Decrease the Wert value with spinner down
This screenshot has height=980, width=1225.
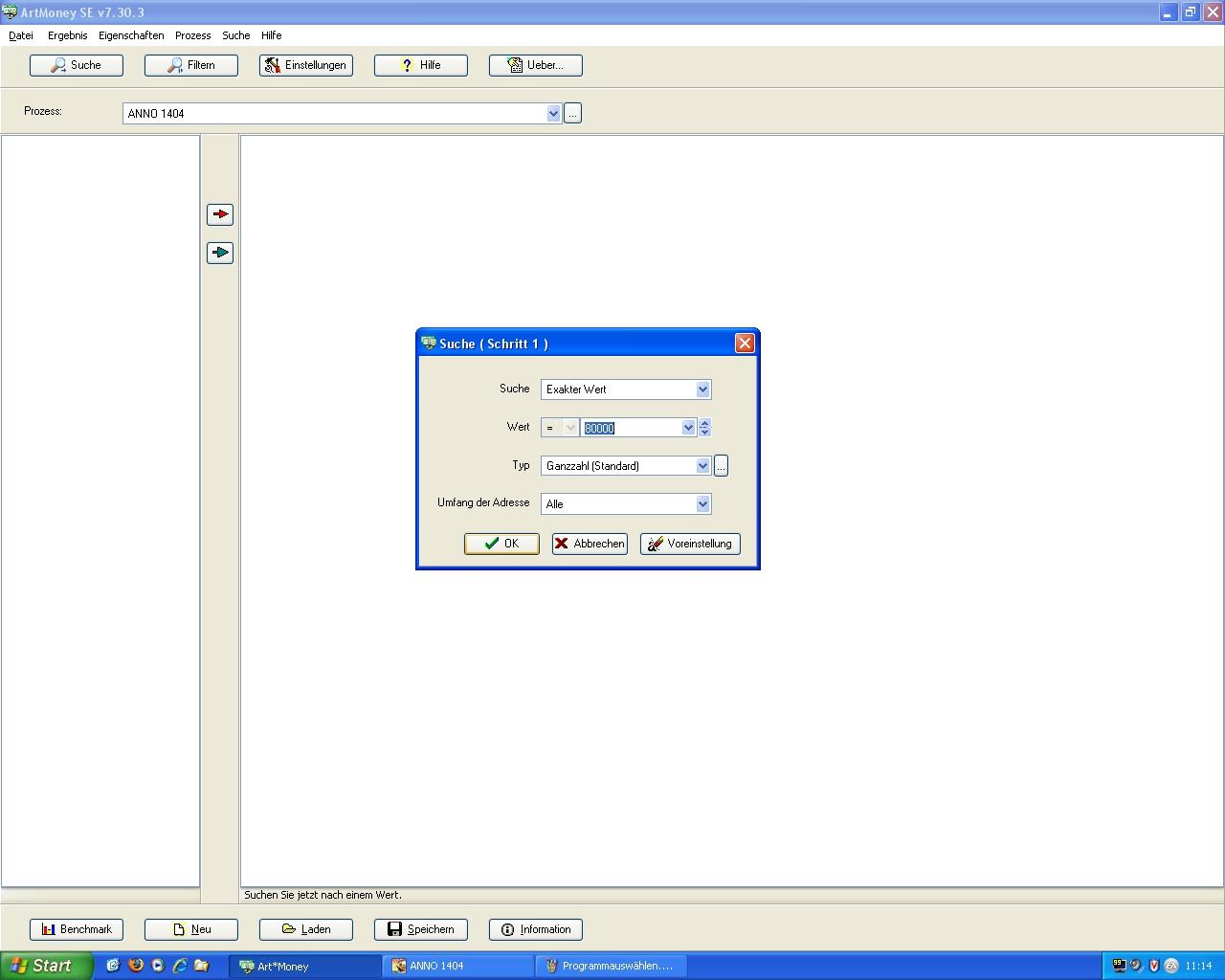coord(704,433)
